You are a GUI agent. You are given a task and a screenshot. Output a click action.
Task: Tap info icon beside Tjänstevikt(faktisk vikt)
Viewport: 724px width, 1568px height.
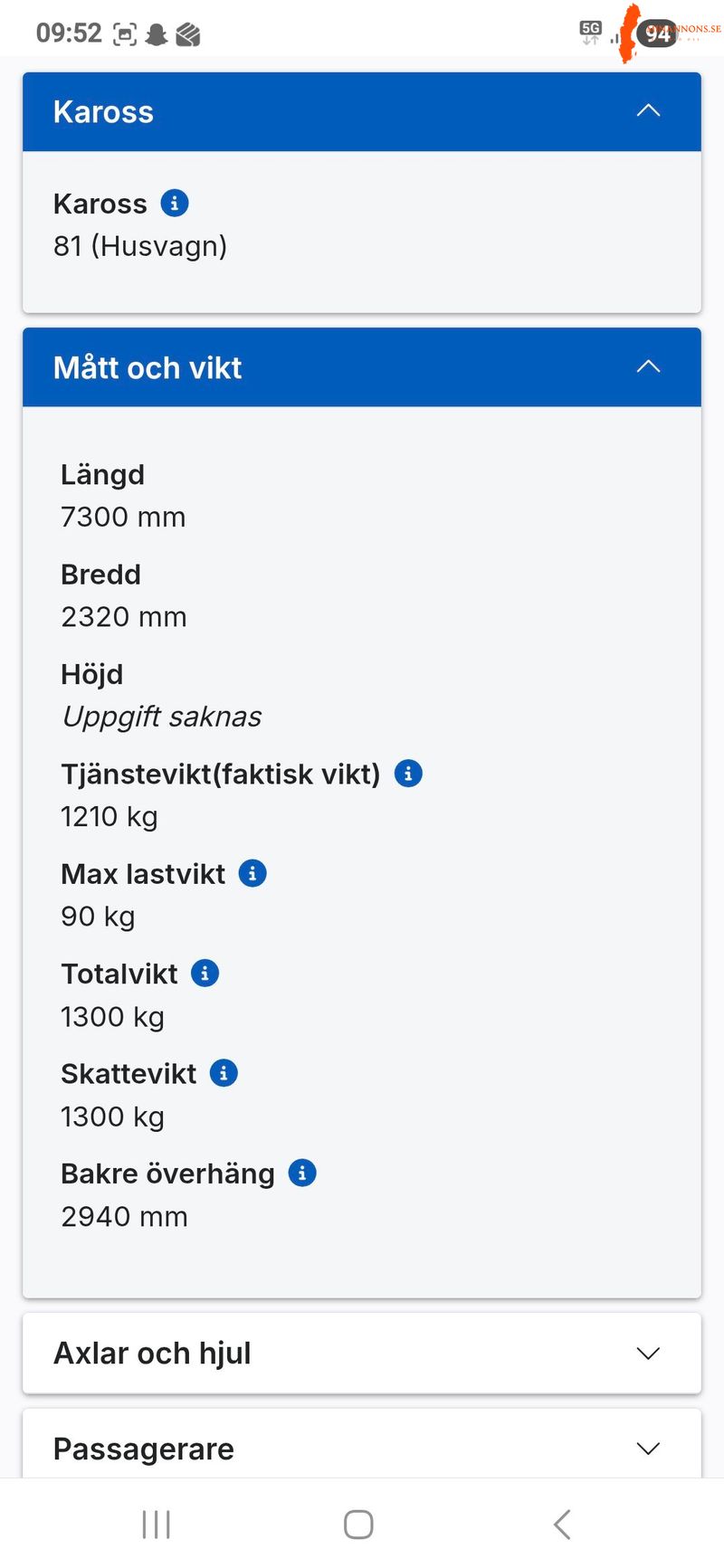(407, 773)
